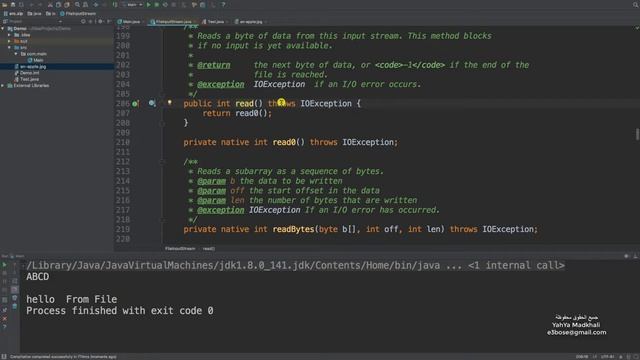Click the status bar lock icon

click(621, 357)
